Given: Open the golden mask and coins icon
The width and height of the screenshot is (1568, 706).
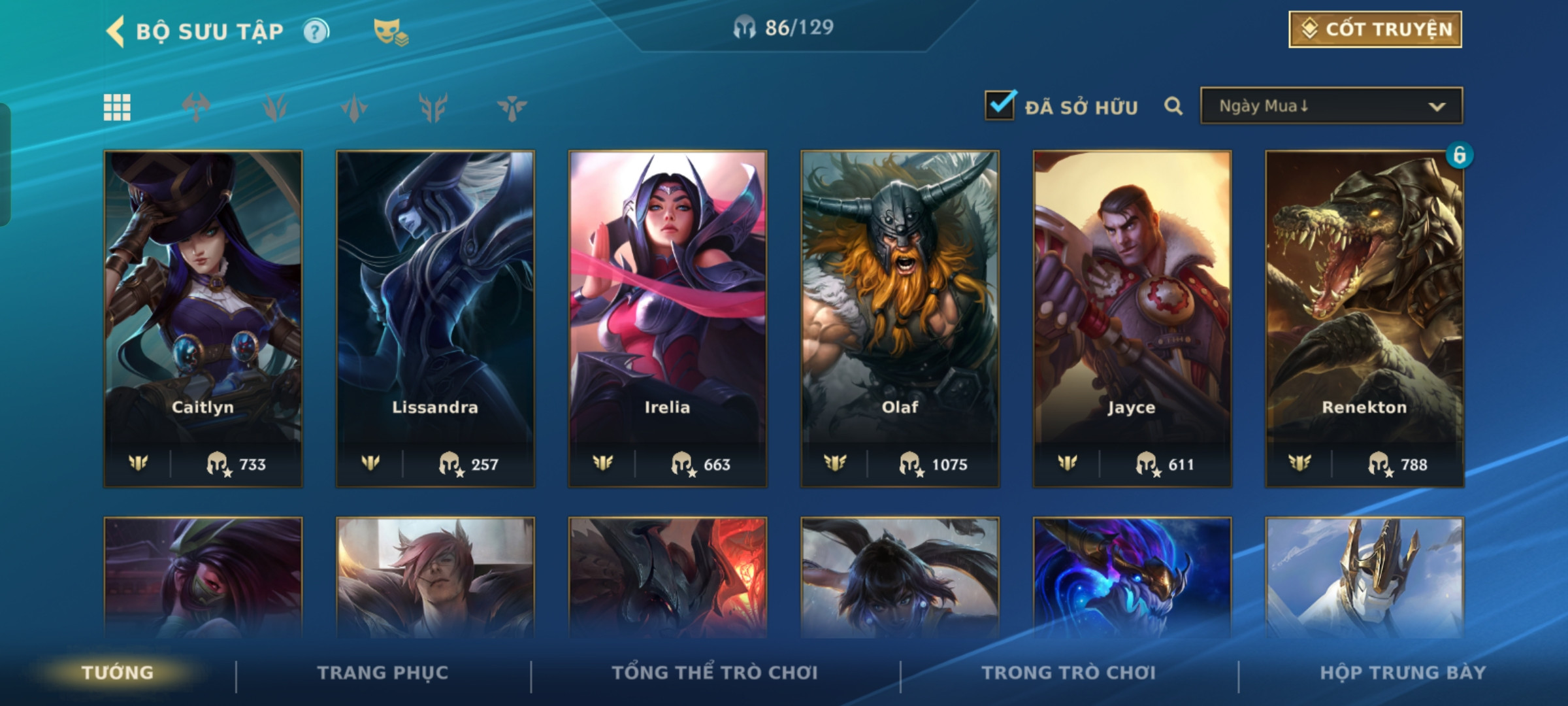Looking at the screenshot, I should (391, 31).
